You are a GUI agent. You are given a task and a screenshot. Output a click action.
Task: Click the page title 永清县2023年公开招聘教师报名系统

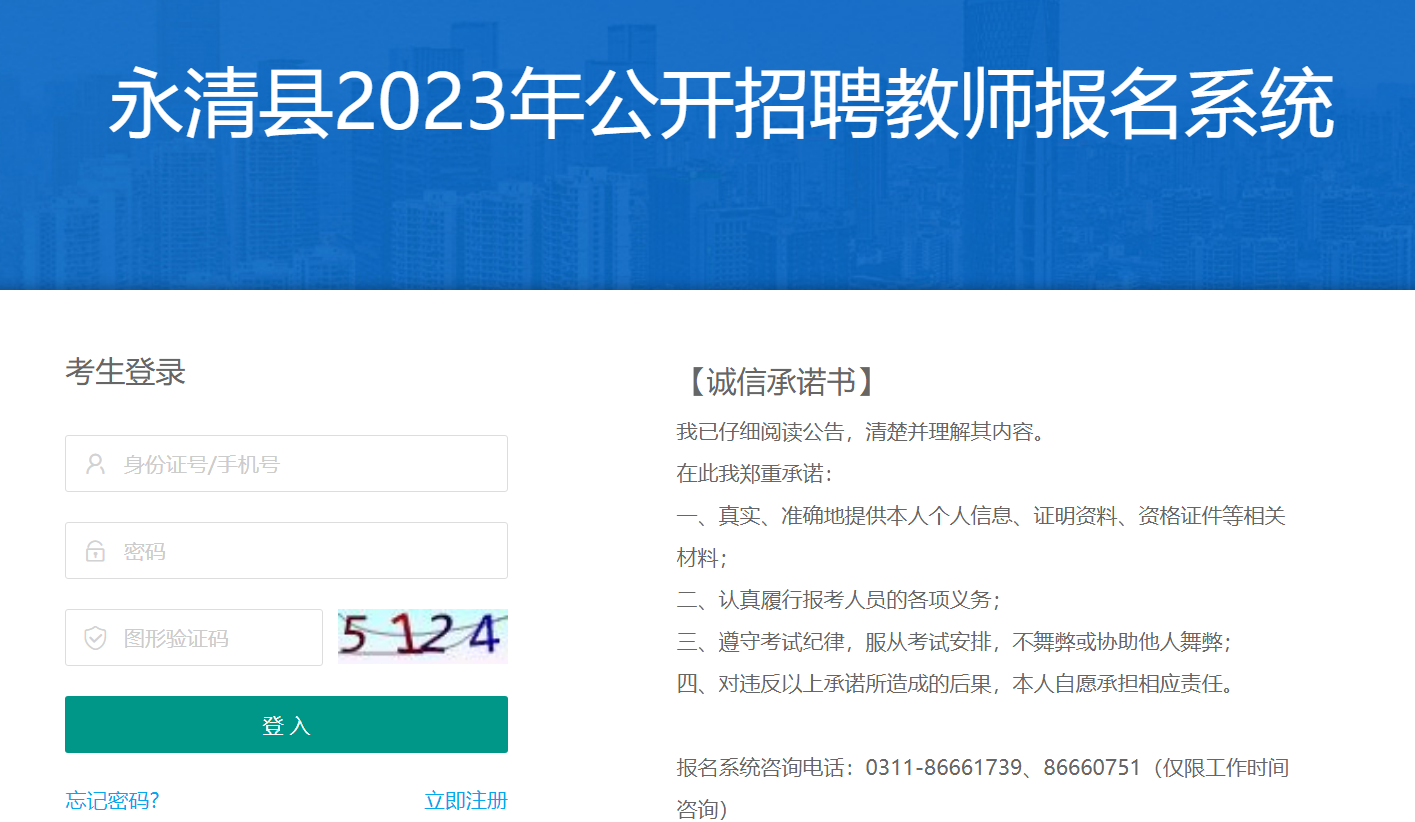click(x=721, y=104)
